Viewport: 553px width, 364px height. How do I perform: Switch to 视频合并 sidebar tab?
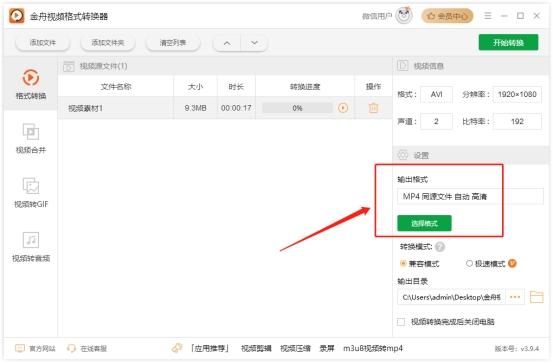31,139
